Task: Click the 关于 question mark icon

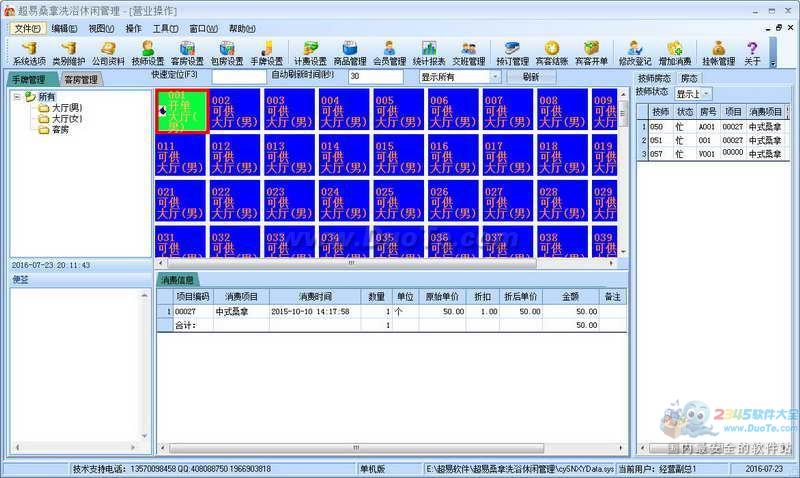Action: [x=752, y=54]
